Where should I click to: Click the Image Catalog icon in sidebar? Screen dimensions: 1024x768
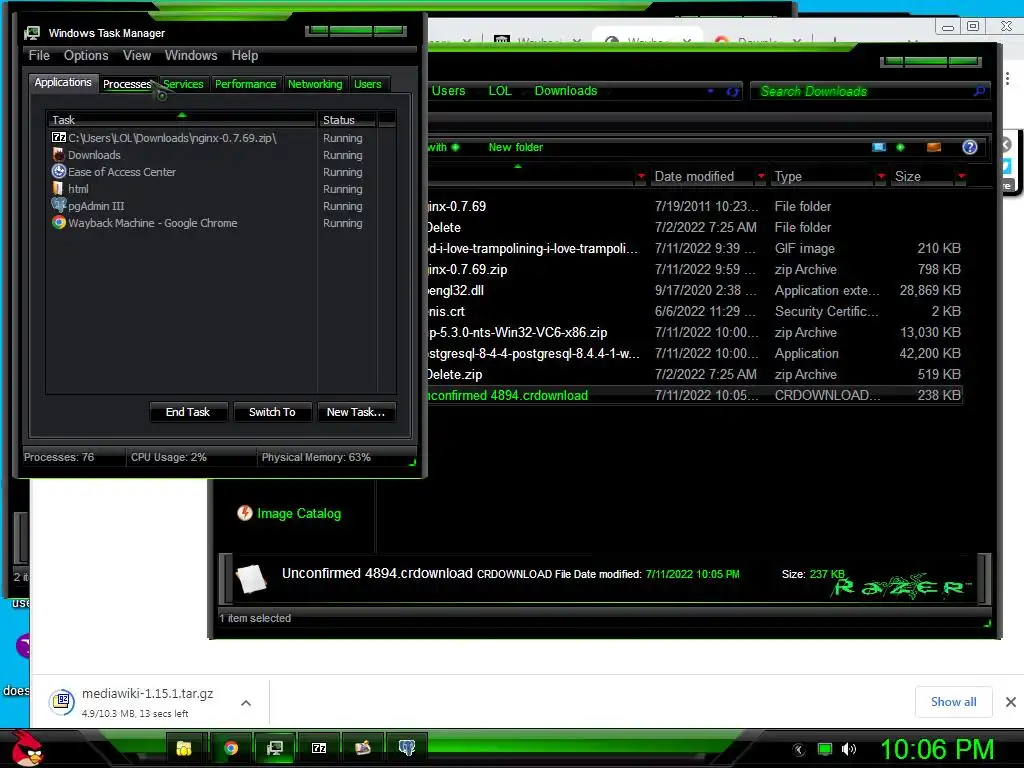pos(245,513)
